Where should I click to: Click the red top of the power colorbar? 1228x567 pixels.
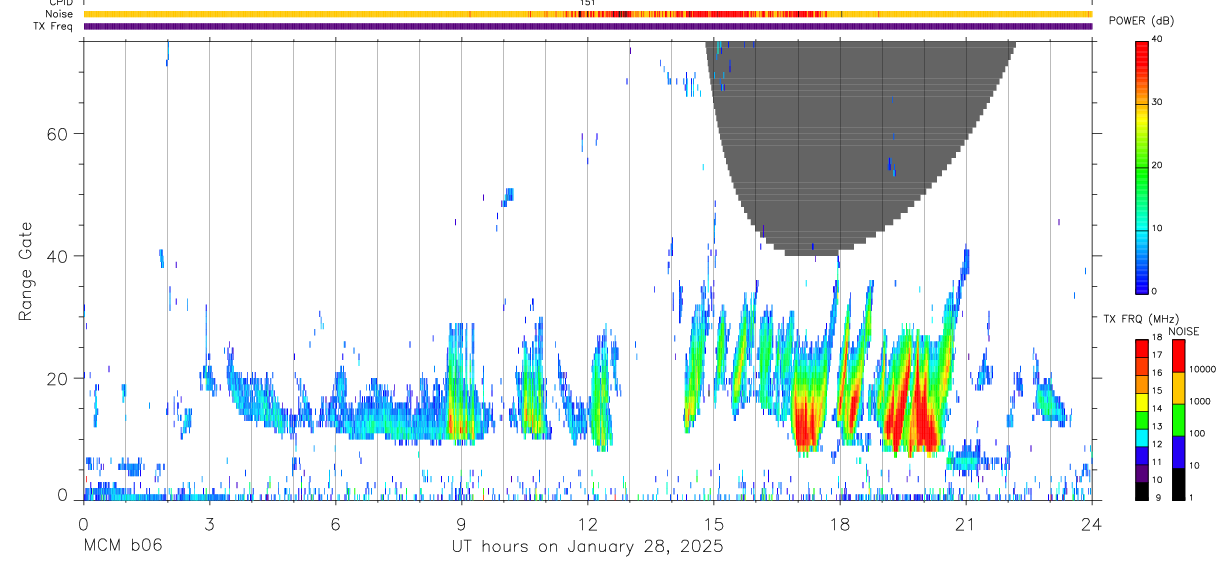coord(1142,50)
